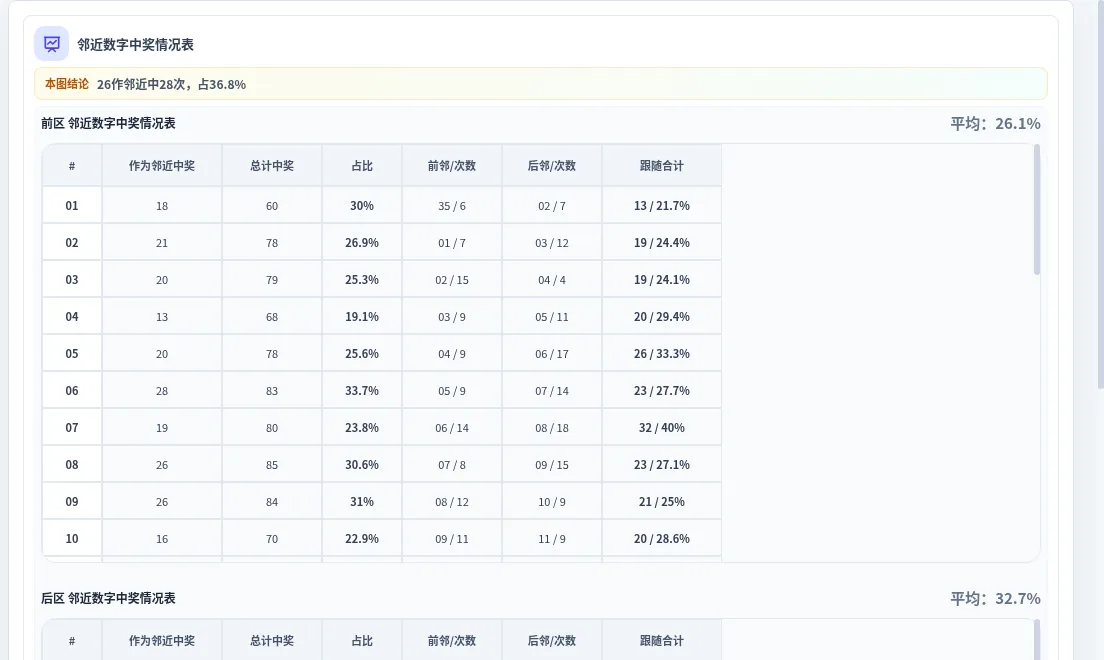Viewport: 1104px width, 660px height.
Task: Click the 后区 table's 前邻/次数 column header
Action: (452, 640)
